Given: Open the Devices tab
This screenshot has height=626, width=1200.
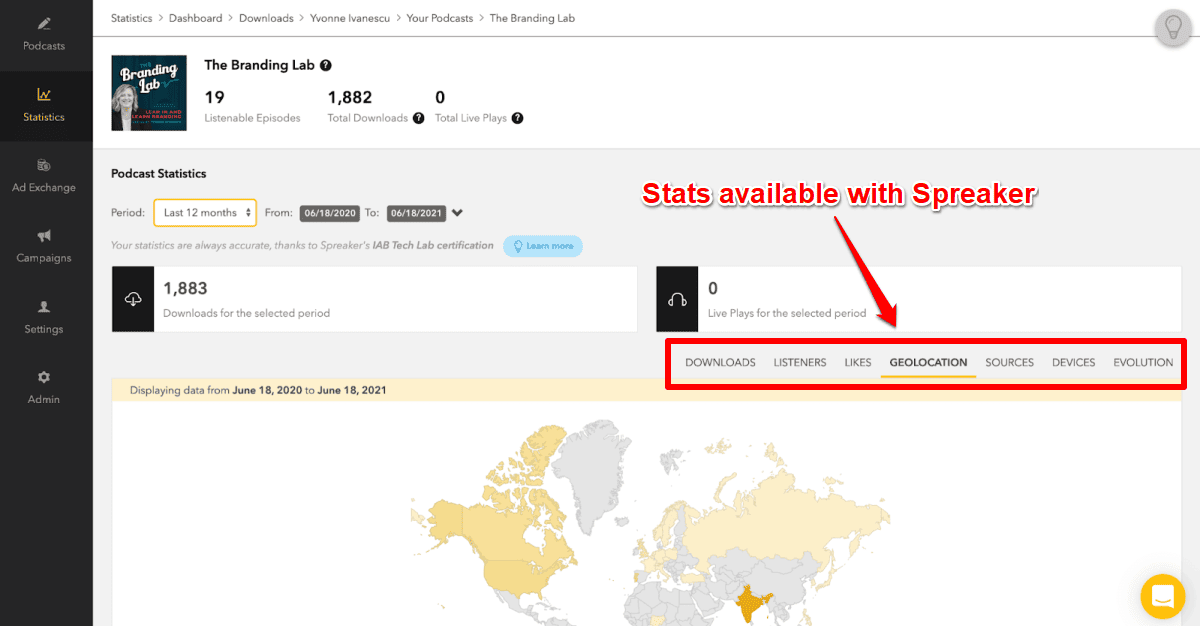Looking at the screenshot, I should pos(1073,363).
